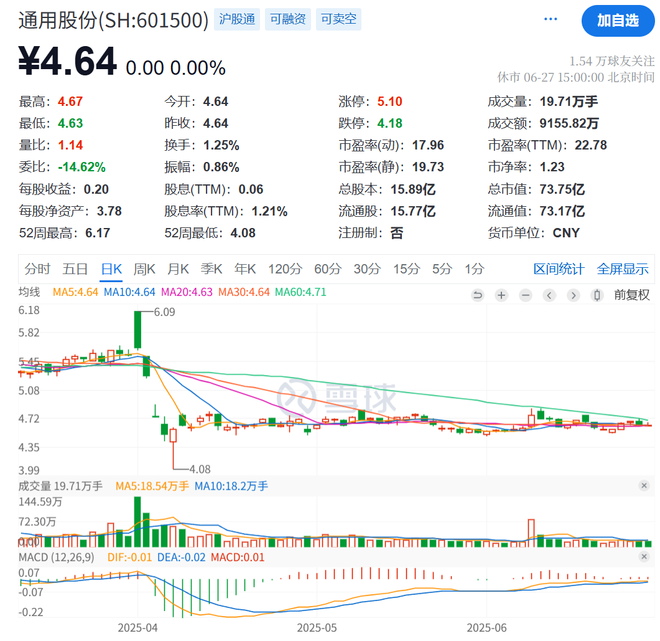Switch to the 30分 chart tab
The width and height of the screenshot is (660, 641).
tap(367, 269)
